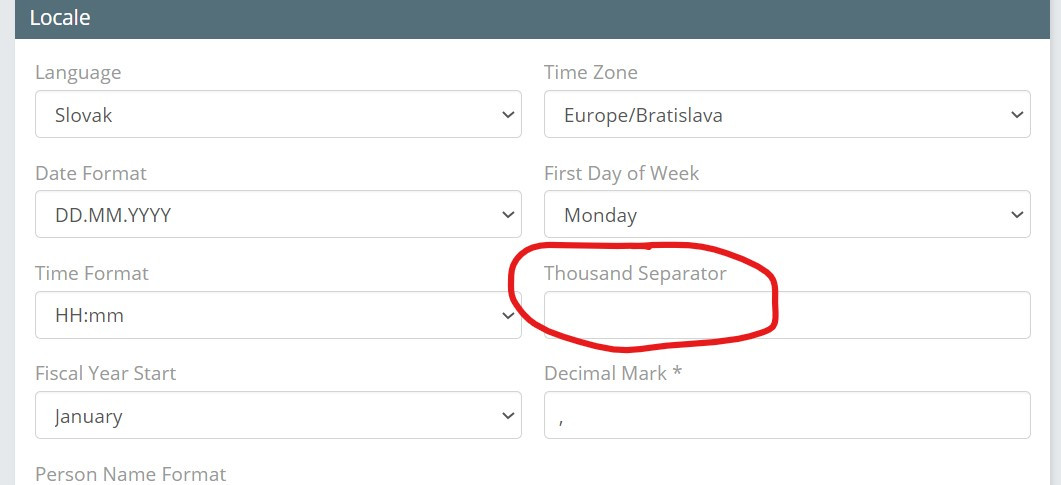Click the Date Format label
Image resolution: width=1061 pixels, height=485 pixels.
point(91,174)
